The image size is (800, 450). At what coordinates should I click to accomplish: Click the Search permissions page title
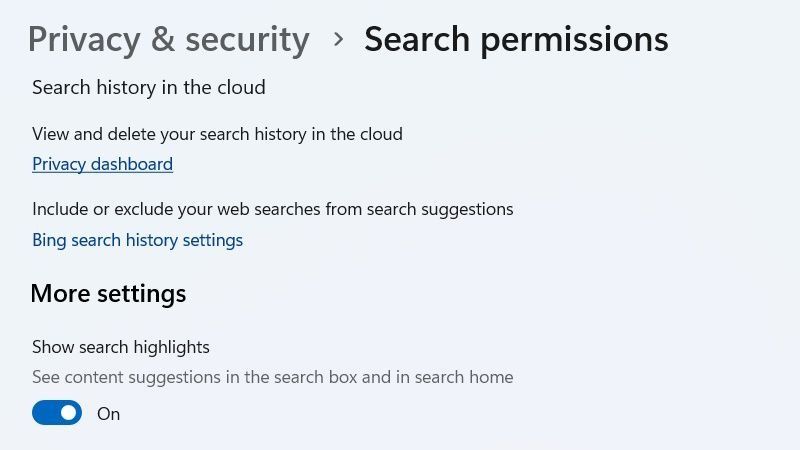516,39
